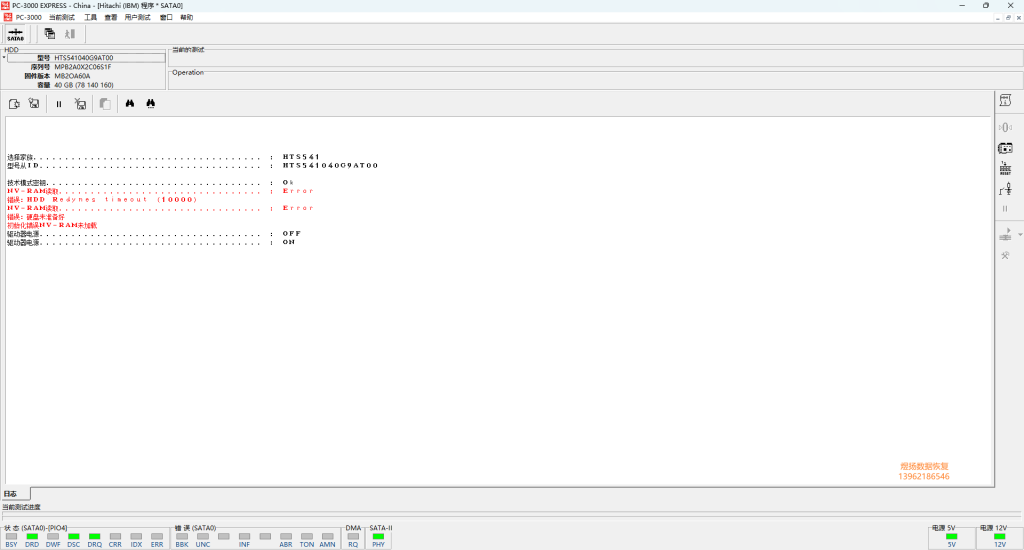Click the HDD Readynes timeout log line
This screenshot has height=550, width=1024.
(102, 199)
